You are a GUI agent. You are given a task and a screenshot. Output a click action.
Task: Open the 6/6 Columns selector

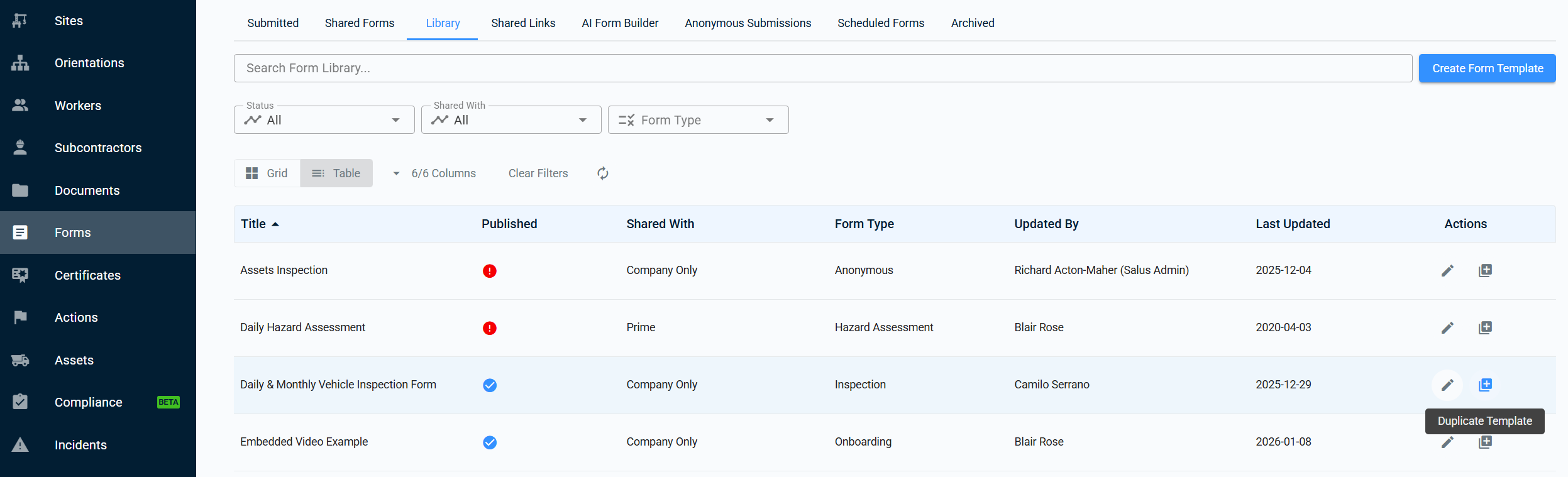point(435,173)
